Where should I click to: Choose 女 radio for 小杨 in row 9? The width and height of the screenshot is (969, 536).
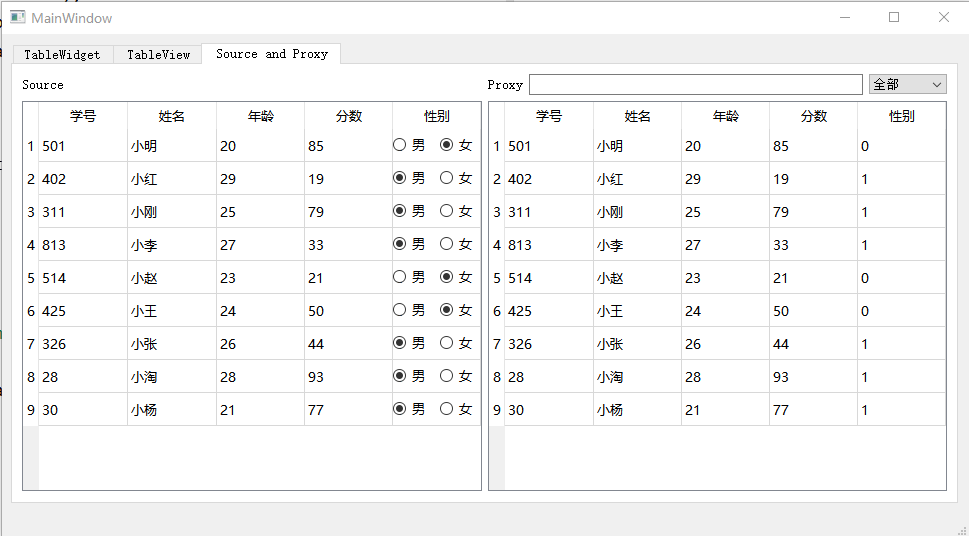coord(447,409)
